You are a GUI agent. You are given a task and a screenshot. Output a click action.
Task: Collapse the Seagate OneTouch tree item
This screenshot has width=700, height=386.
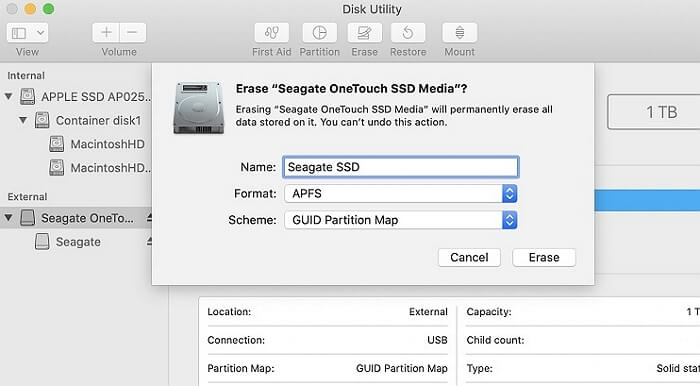[8, 218]
